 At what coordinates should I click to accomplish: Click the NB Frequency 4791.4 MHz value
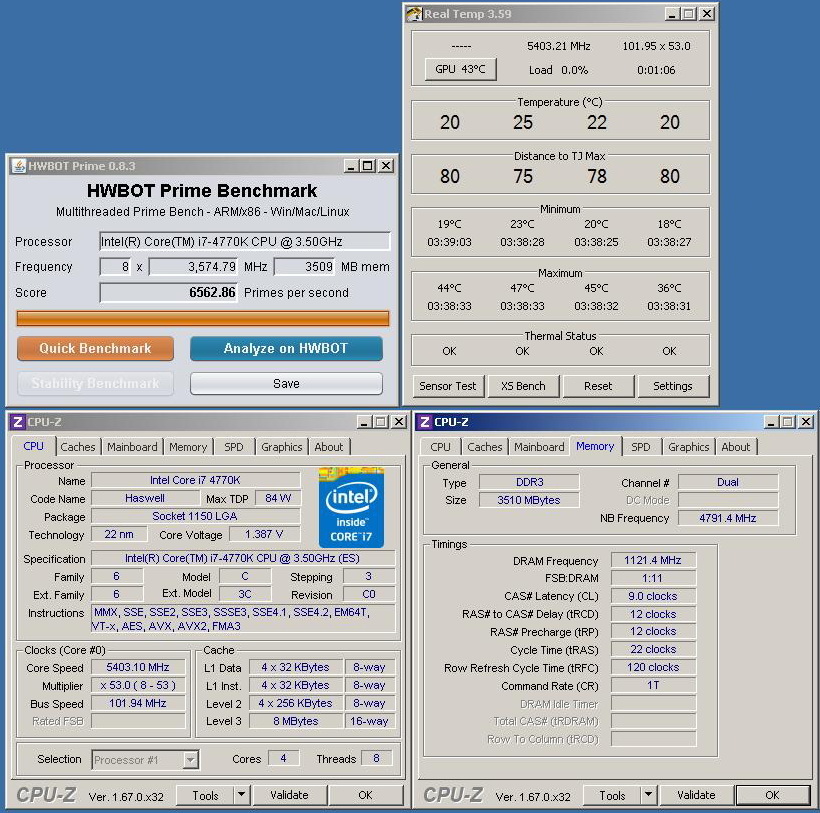click(x=728, y=518)
